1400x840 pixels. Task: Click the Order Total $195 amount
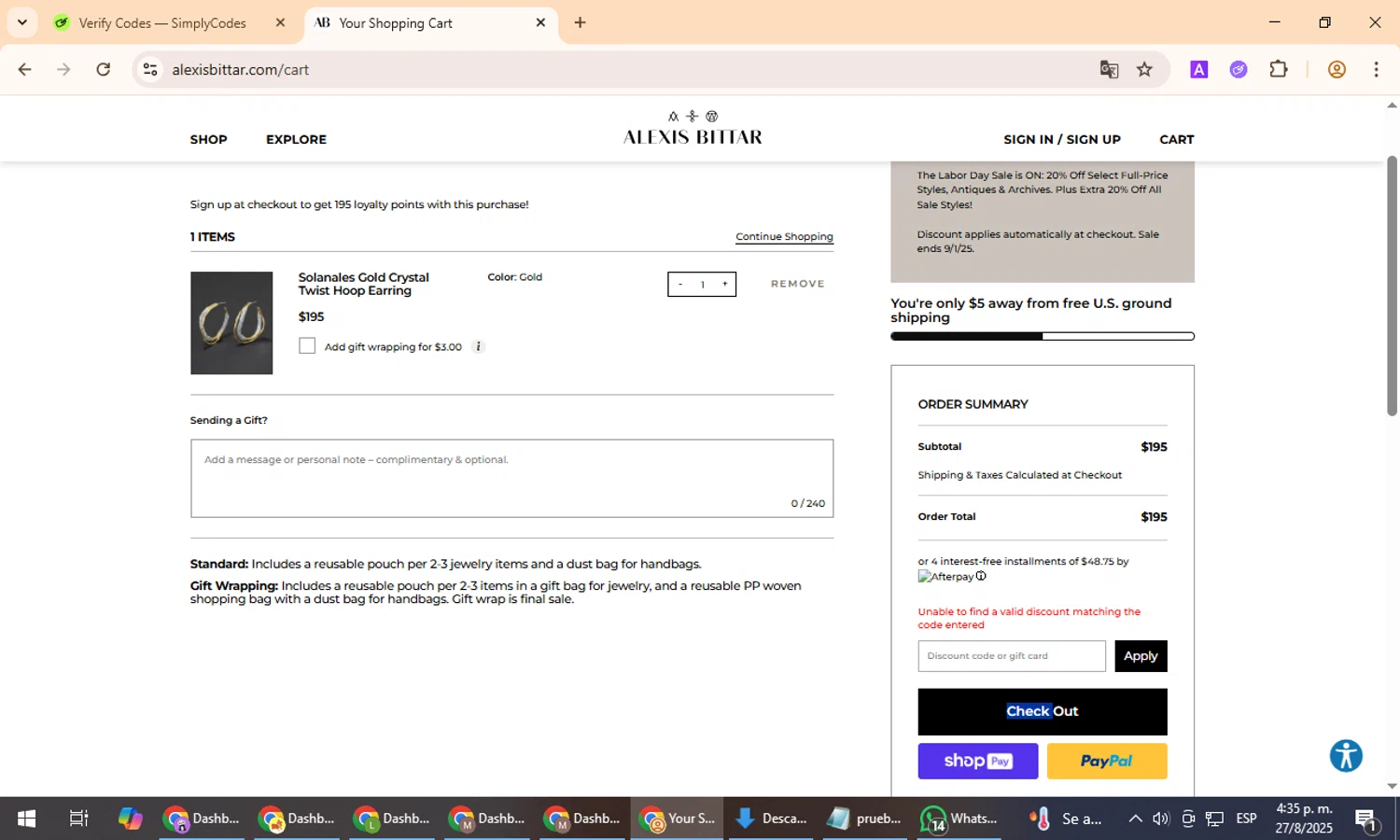pos(1154,517)
